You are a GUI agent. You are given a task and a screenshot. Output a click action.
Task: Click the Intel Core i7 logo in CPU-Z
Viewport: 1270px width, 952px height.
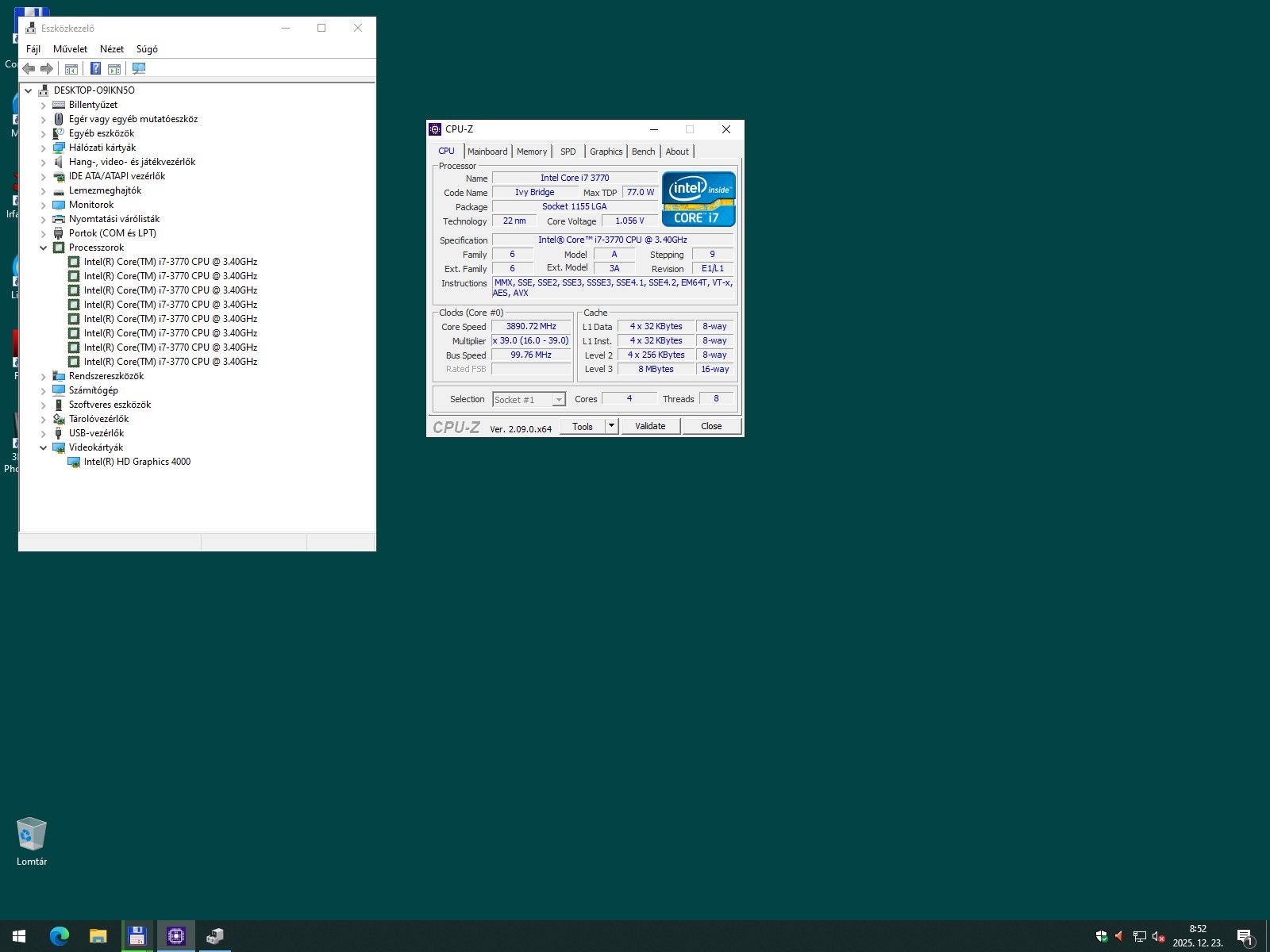[x=698, y=199]
